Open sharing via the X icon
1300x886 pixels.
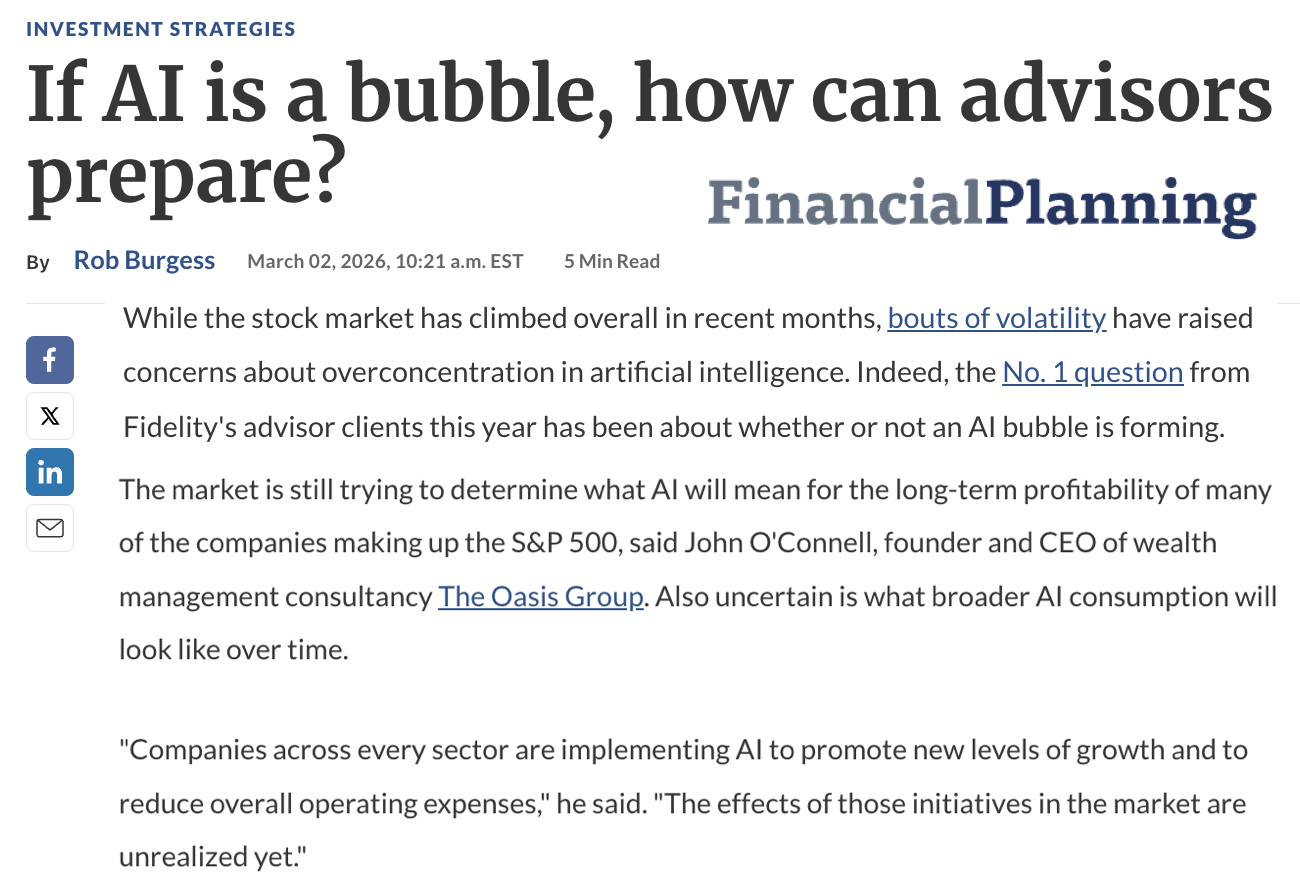click(x=49, y=416)
